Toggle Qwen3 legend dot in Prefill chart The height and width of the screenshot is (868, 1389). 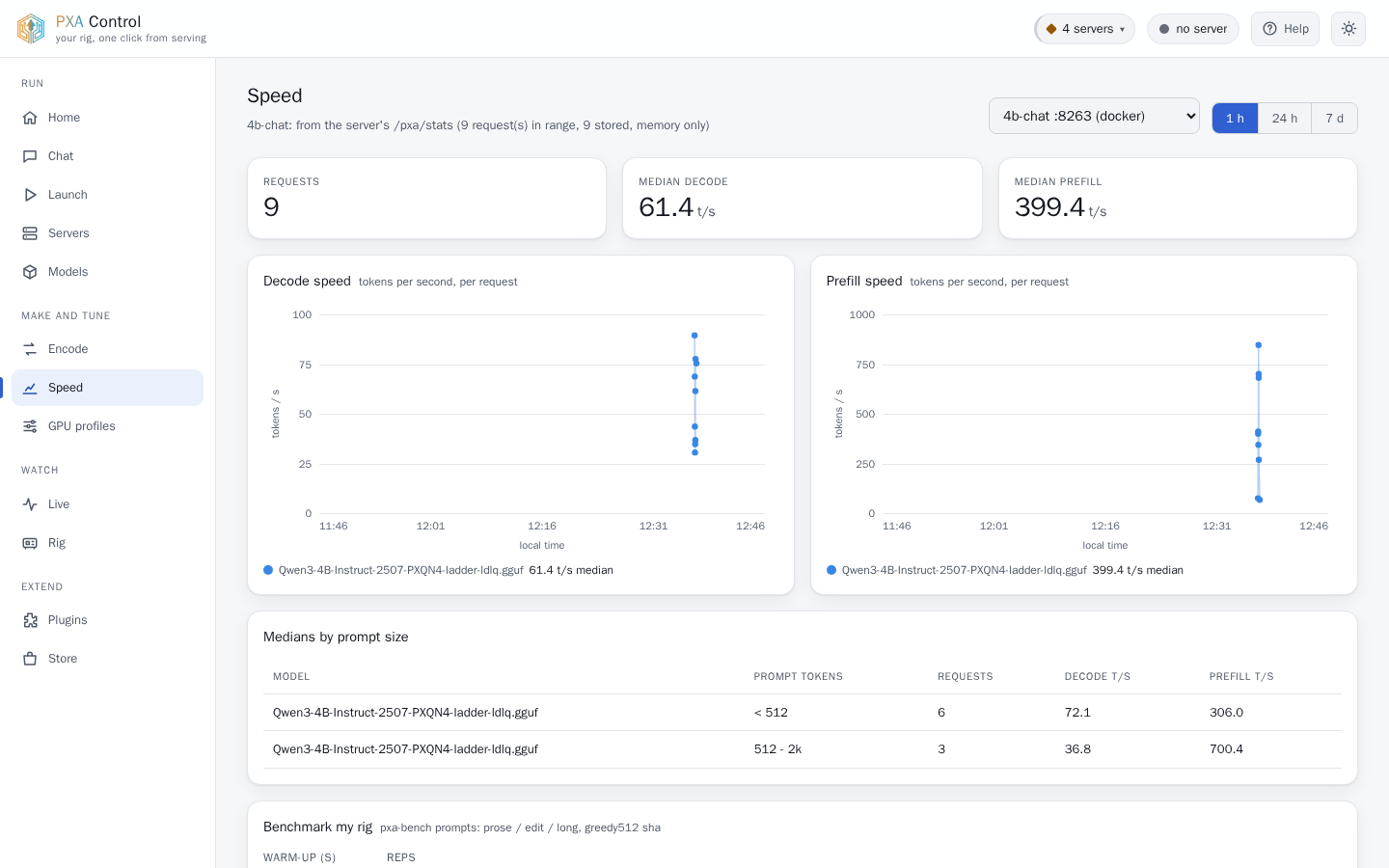coord(831,570)
